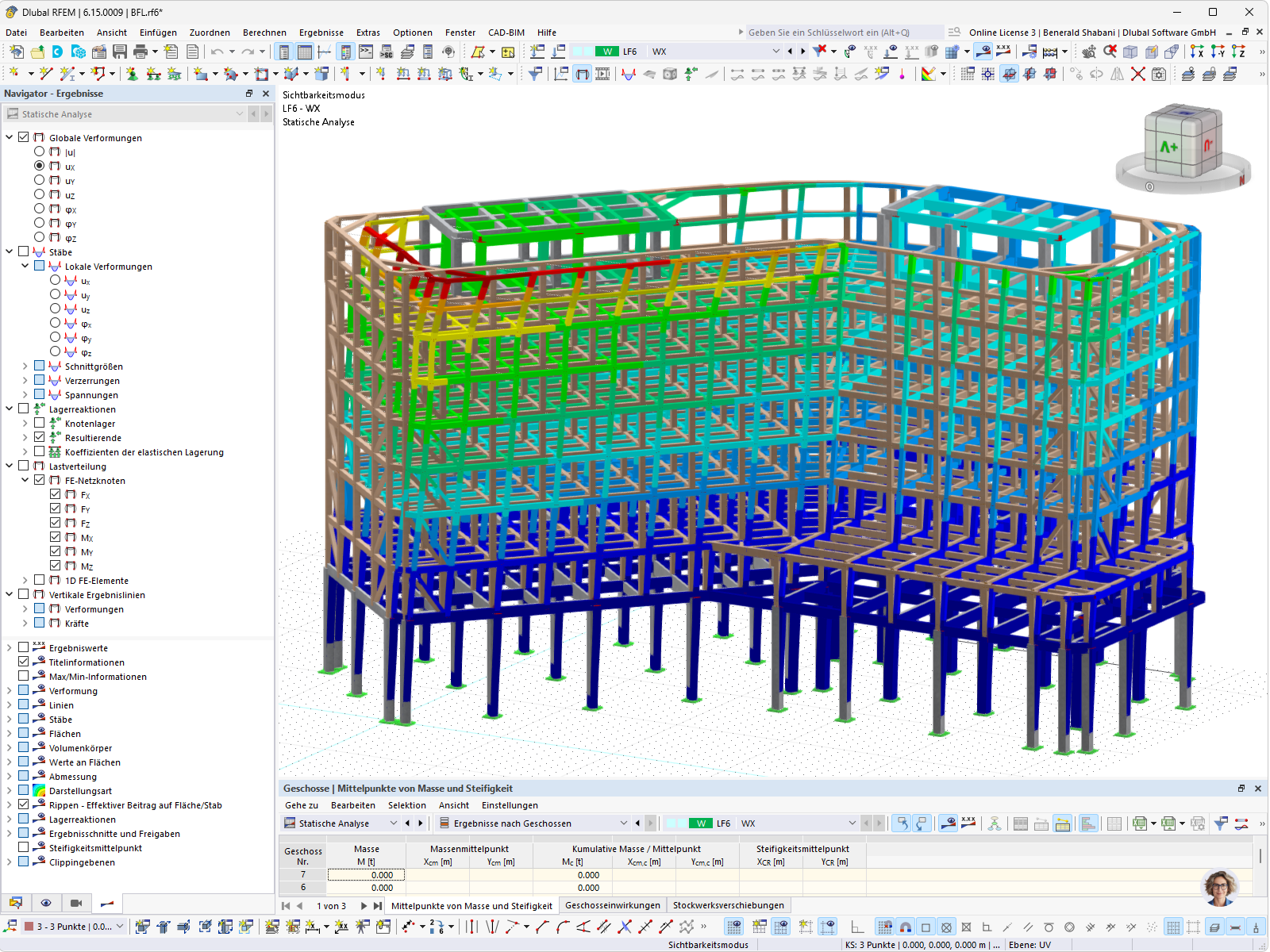Open the file folder icon
The height and width of the screenshot is (952, 1270).
click(x=37, y=52)
